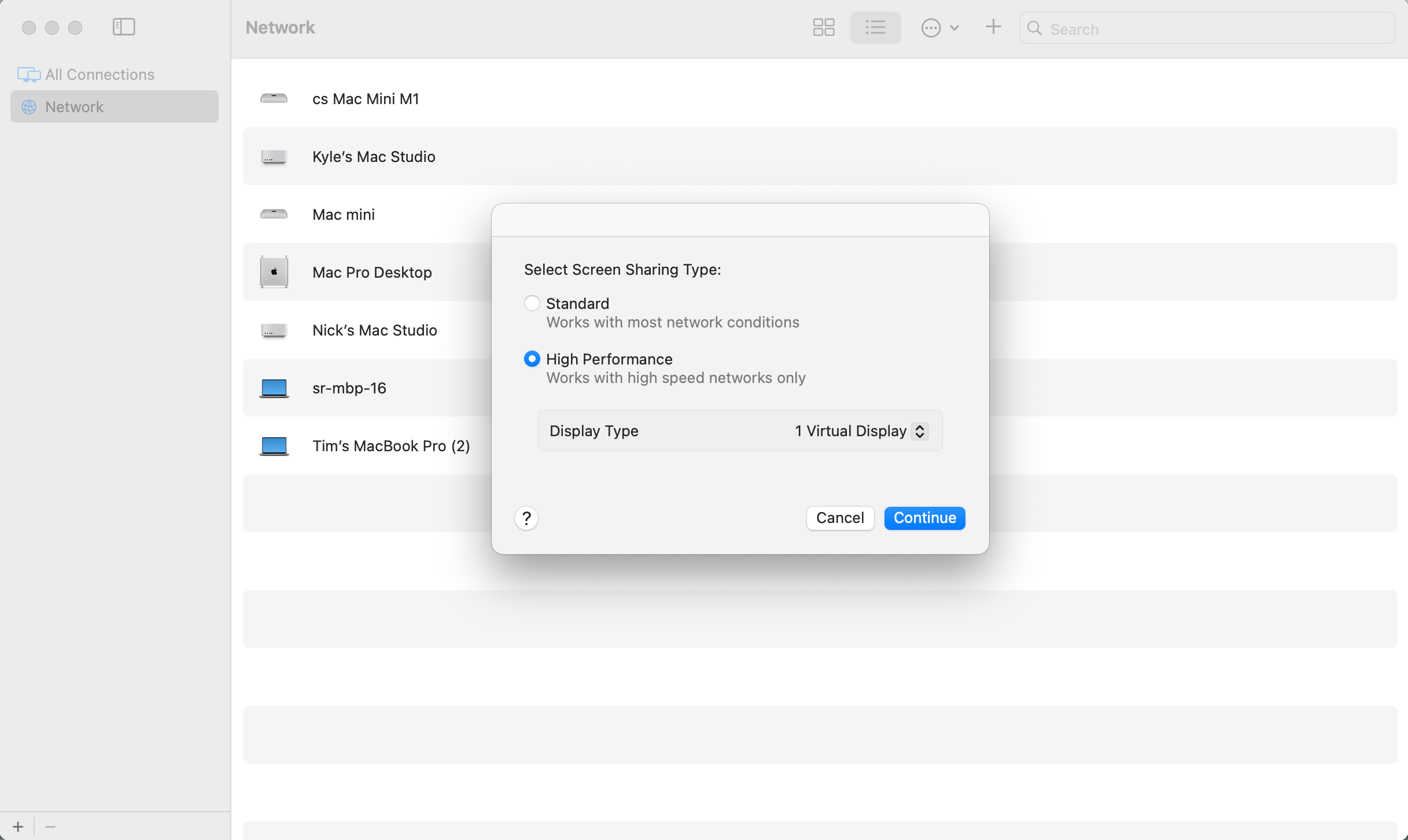The image size is (1408, 840).
Task: Click the minus button at sidebar bottom
Action: click(50, 827)
